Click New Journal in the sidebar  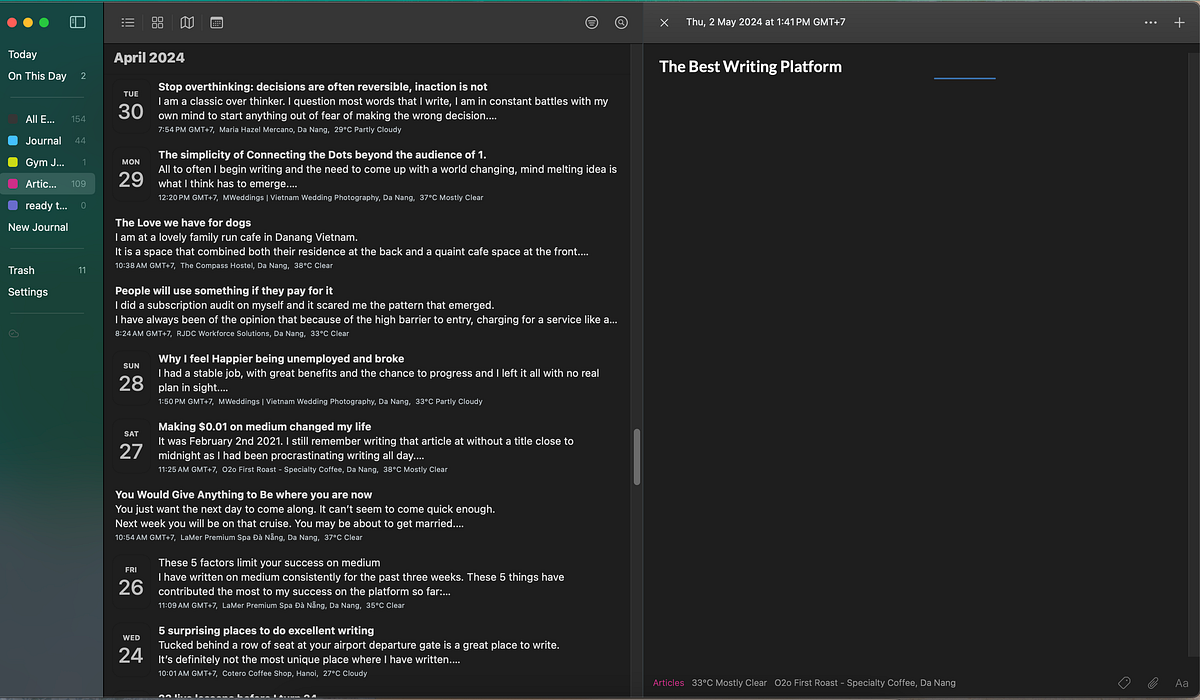point(38,227)
